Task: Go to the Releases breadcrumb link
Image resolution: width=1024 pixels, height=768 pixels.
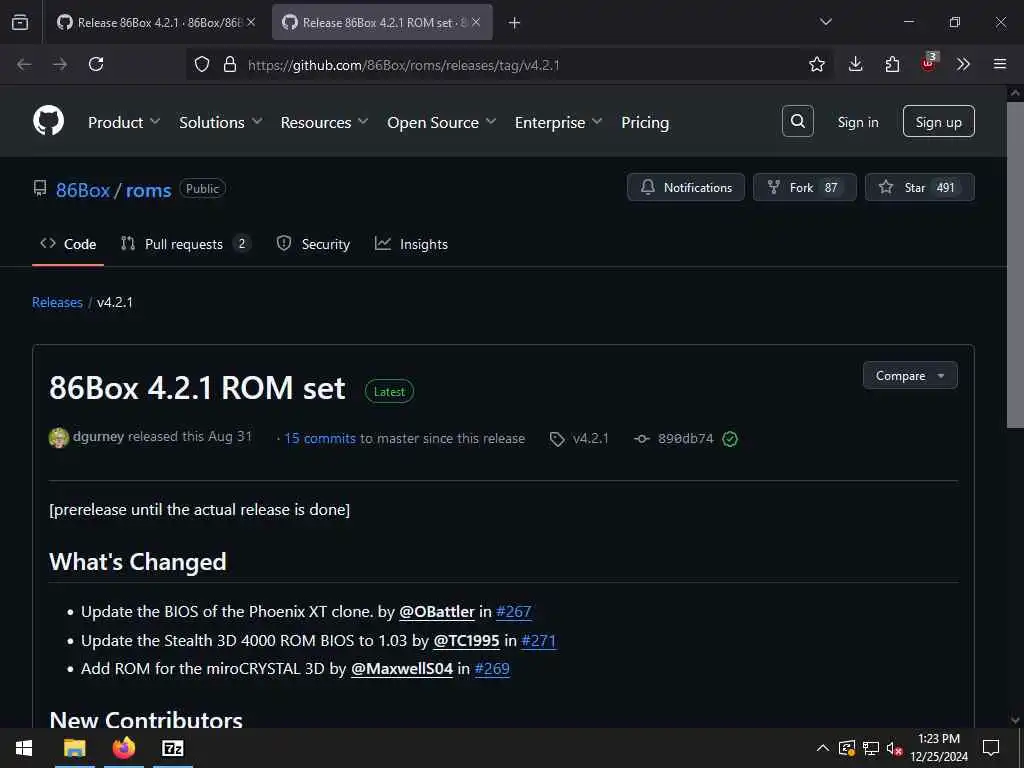Action: 57,302
